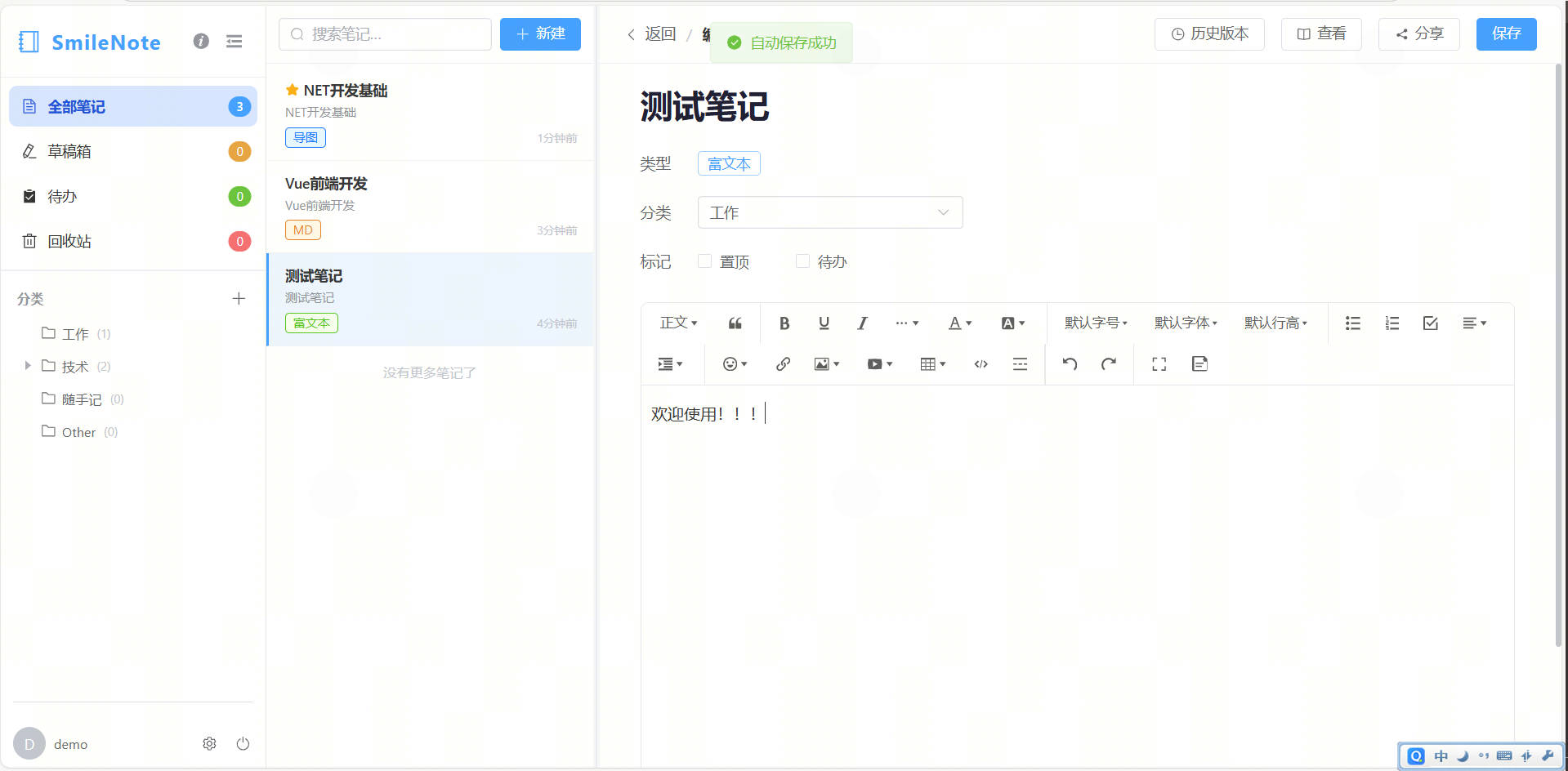Image resolution: width=1568 pixels, height=771 pixels.
Task: Open 历史版本 history
Action: click(1209, 33)
